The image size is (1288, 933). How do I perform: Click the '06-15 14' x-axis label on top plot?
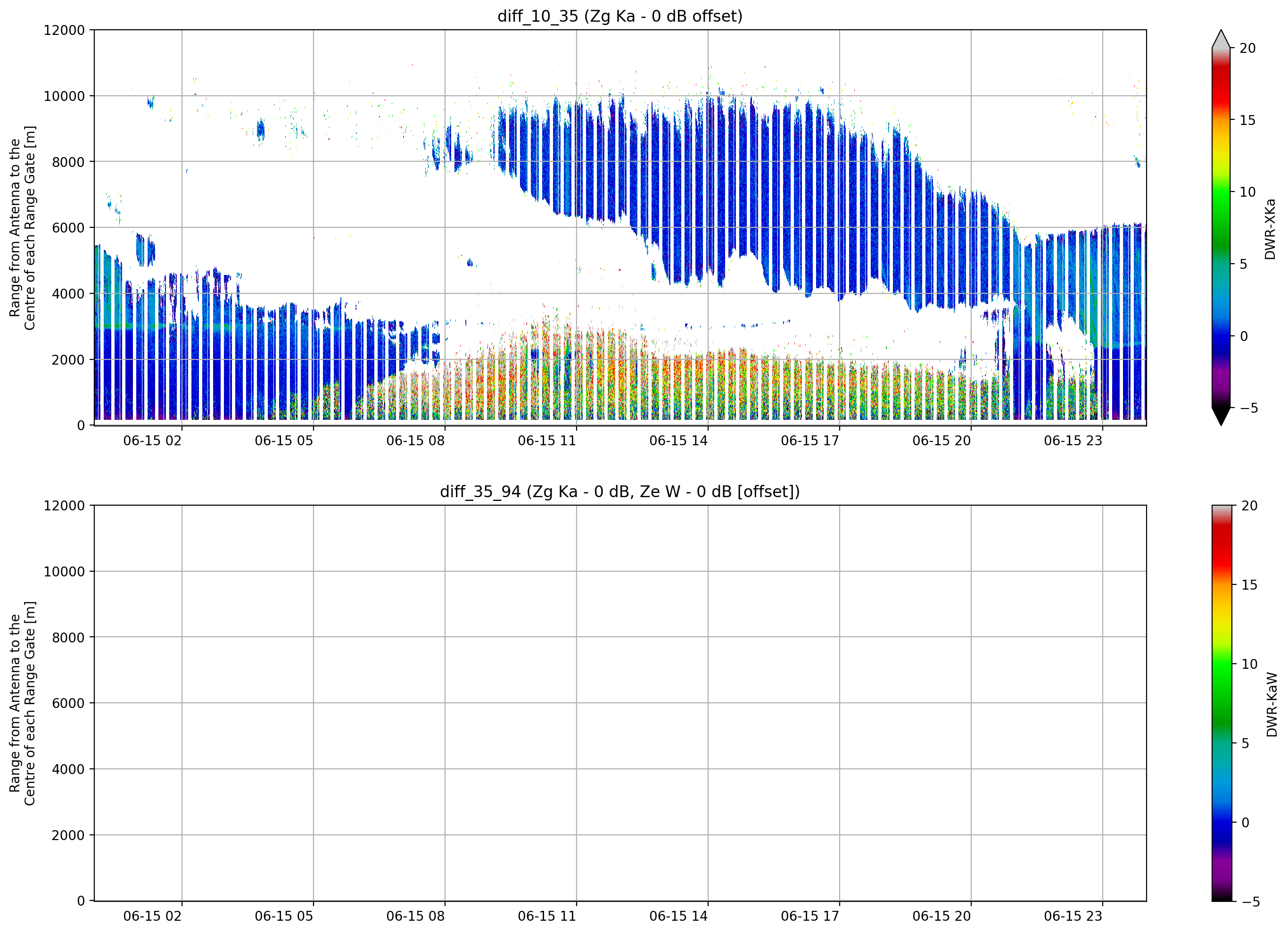(x=678, y=441)
